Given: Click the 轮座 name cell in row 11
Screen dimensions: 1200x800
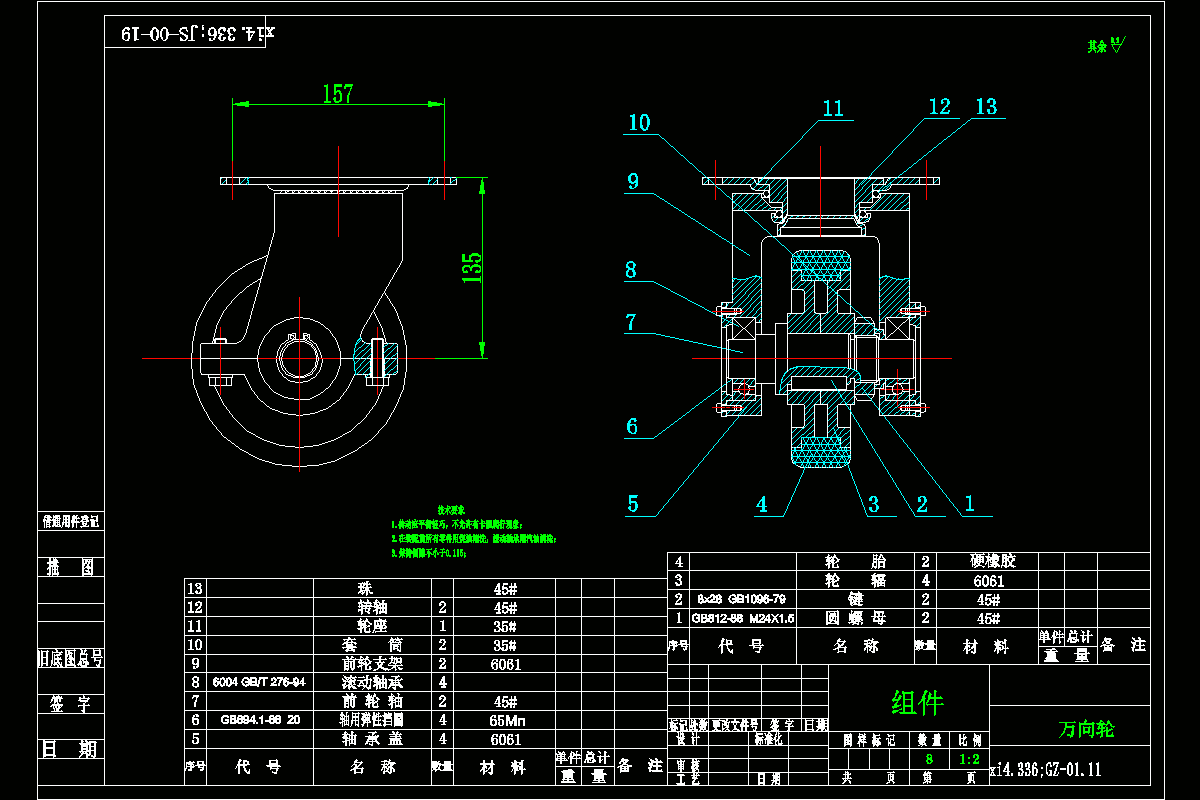Looking at the screenshot, I should click(x=371, y=625).
